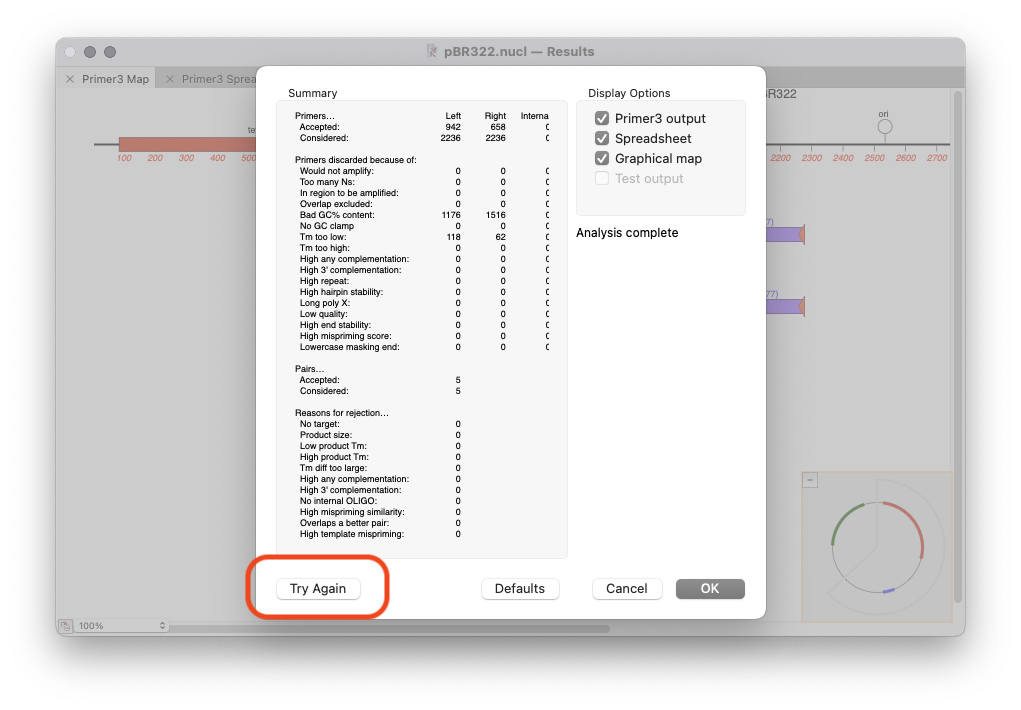The height and width of the screenshot is (710, 1021).
Task: Click the pBR322.nucl document icon in title
Action: (432, 51)
